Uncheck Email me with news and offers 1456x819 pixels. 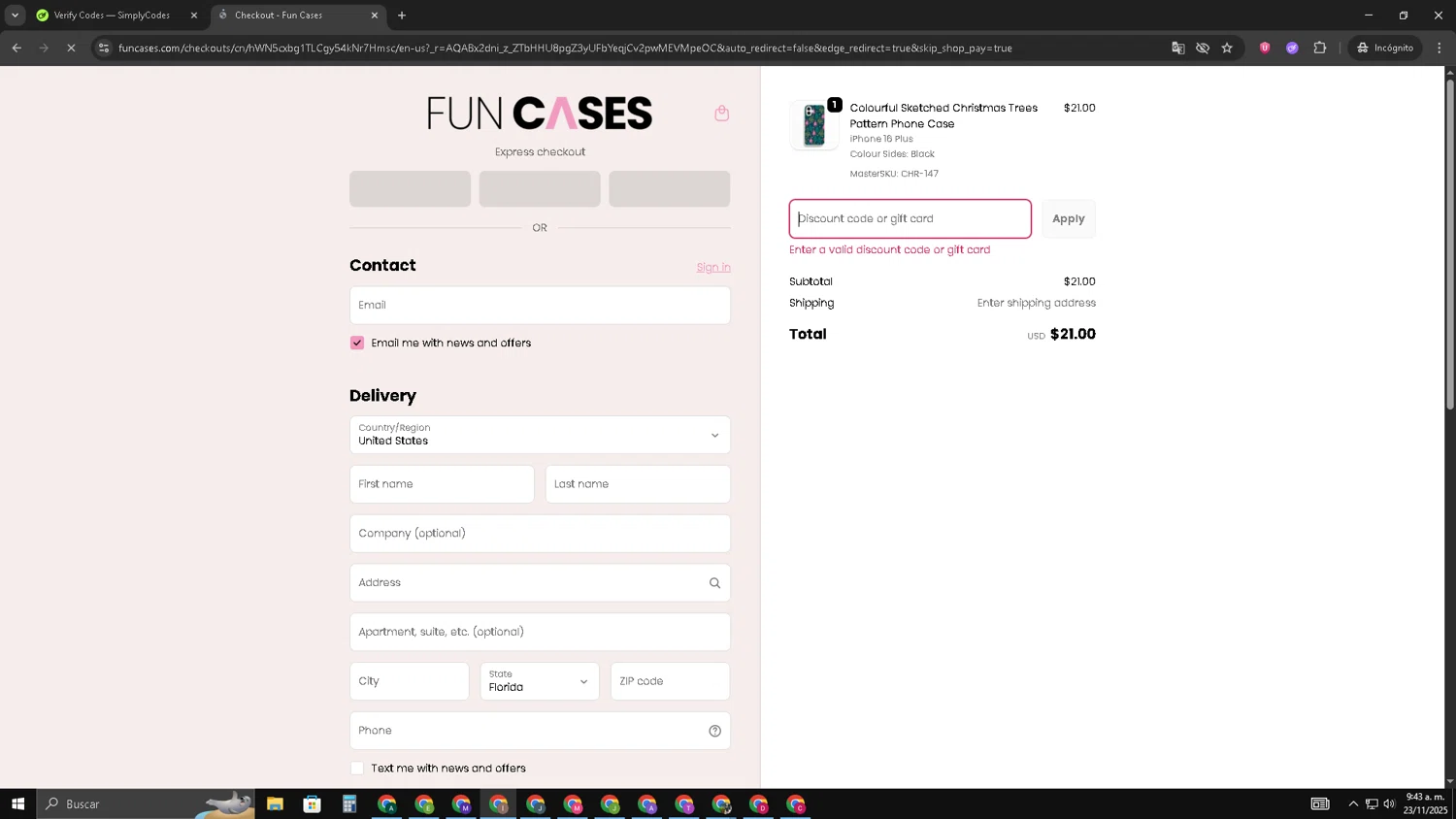357,343
